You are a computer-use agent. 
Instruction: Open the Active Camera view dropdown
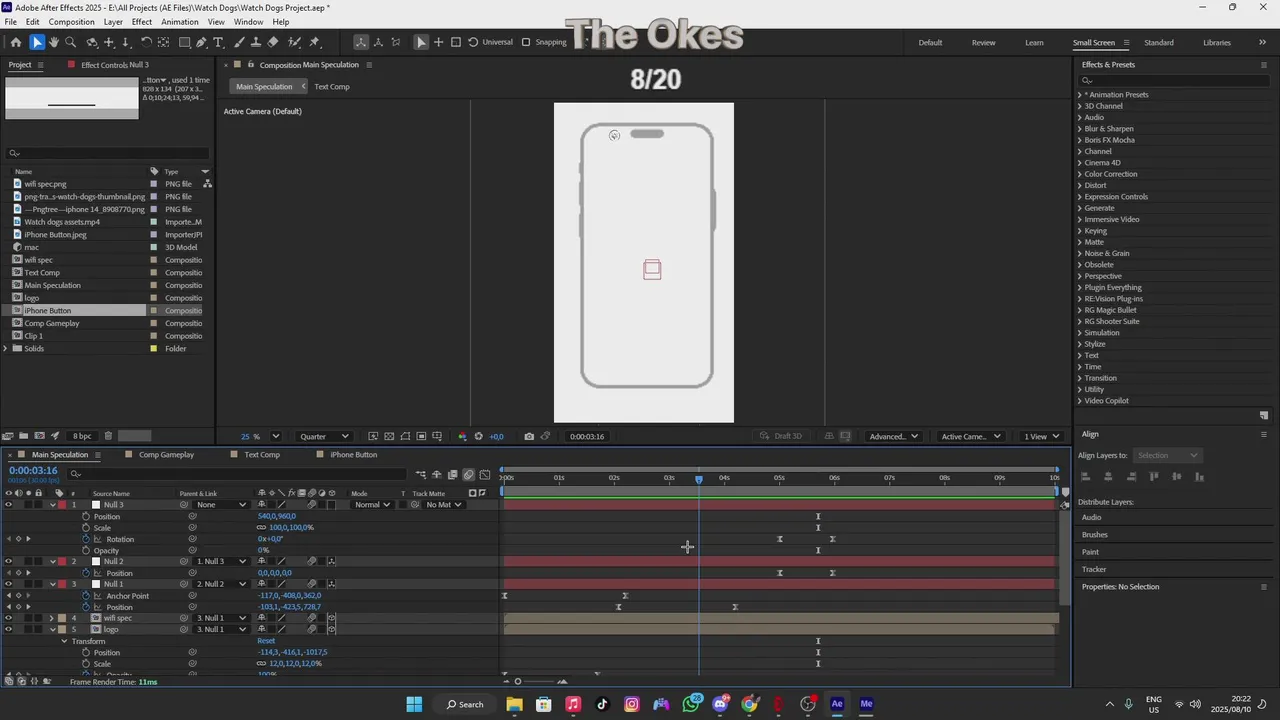click(970, 436)
